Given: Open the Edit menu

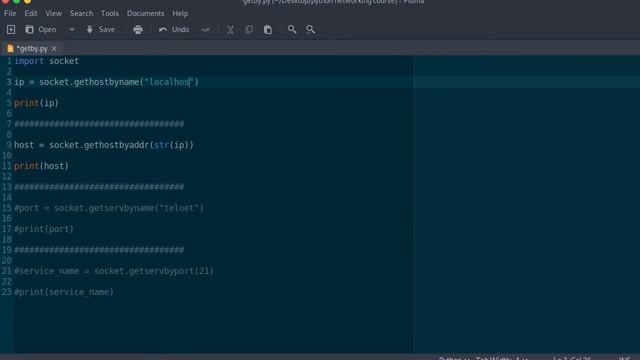Looking at the screenshot, I should [x=31, y=13].
